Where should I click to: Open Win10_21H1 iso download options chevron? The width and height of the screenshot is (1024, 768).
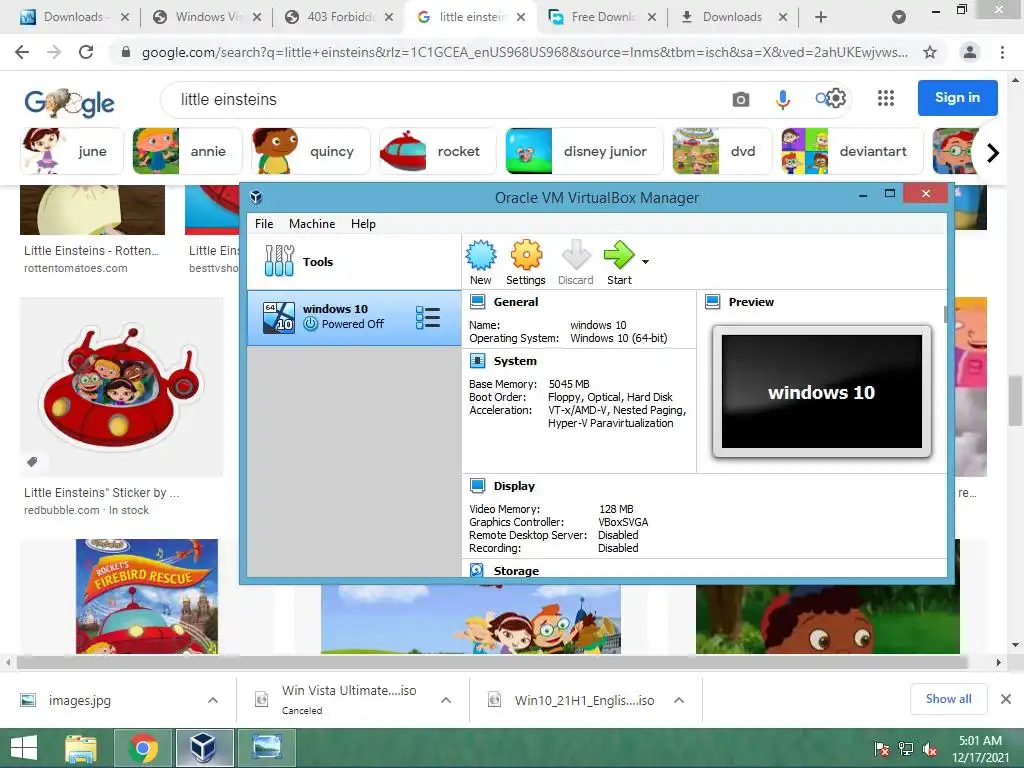(679, 700)
